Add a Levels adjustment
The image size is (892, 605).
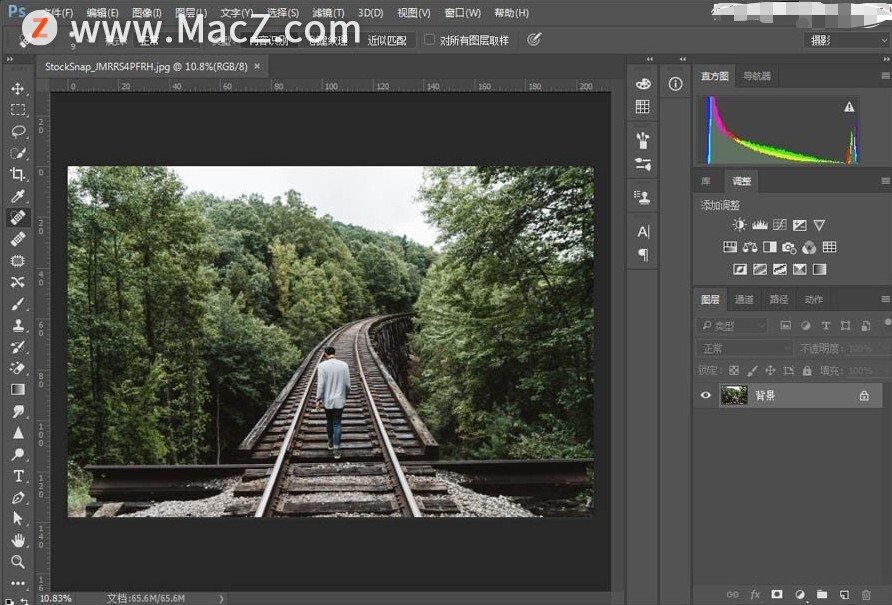point(759,225)
